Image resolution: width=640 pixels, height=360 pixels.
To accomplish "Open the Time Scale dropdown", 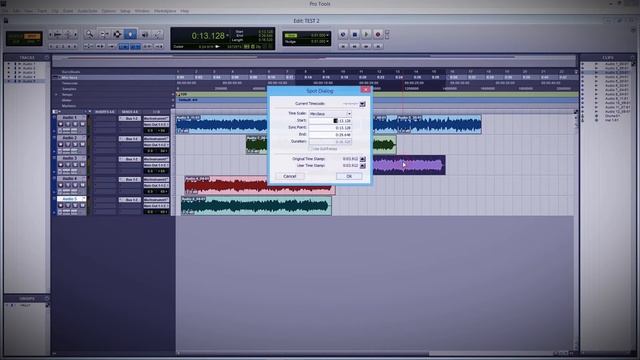I will tap(330, 113).
